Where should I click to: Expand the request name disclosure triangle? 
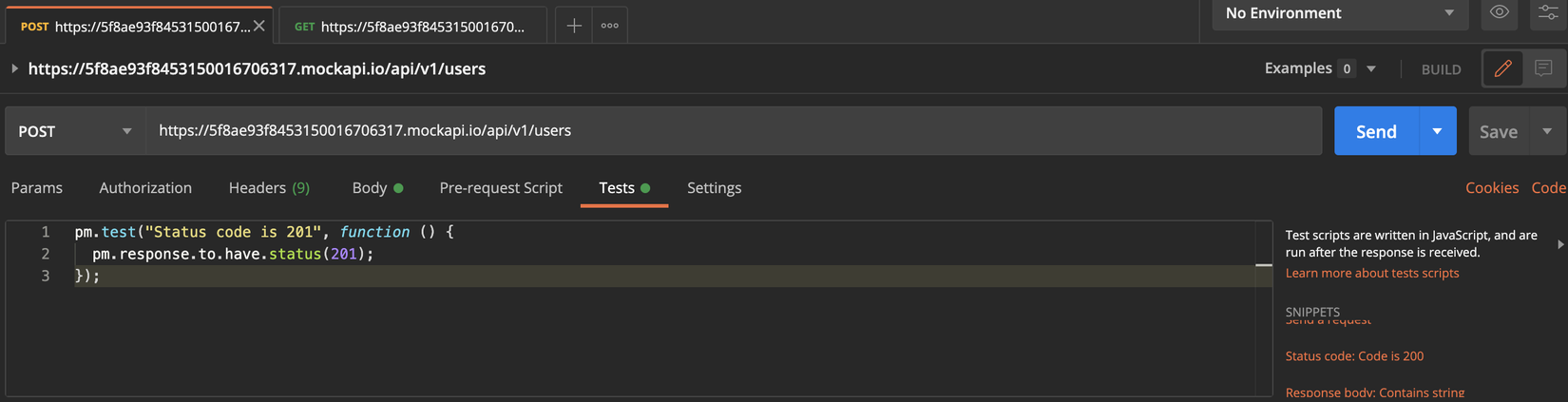[x=14, y=68]
